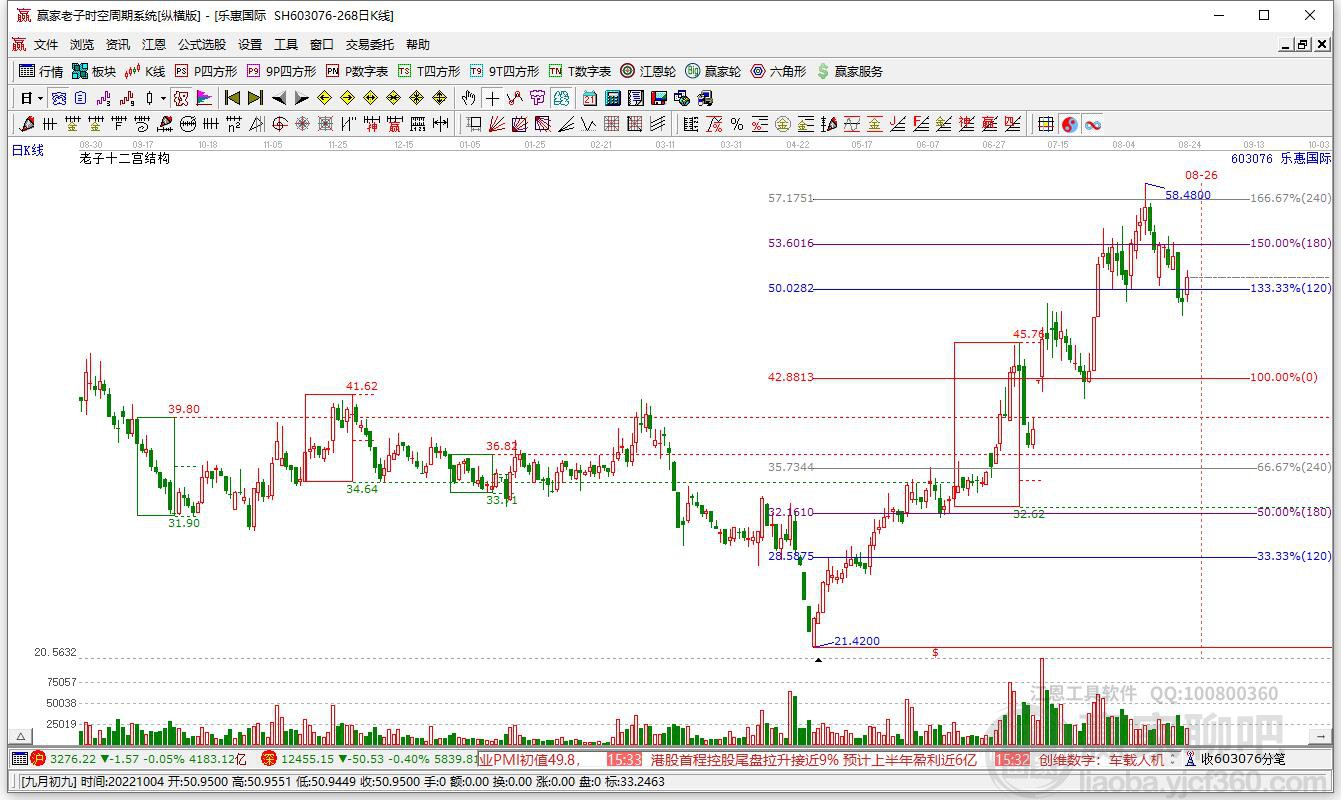Image resolution: width=1341 pixels, height=800 pixels.
Task: Toggle the red-framed indicator button
Action: click(181, 98)
